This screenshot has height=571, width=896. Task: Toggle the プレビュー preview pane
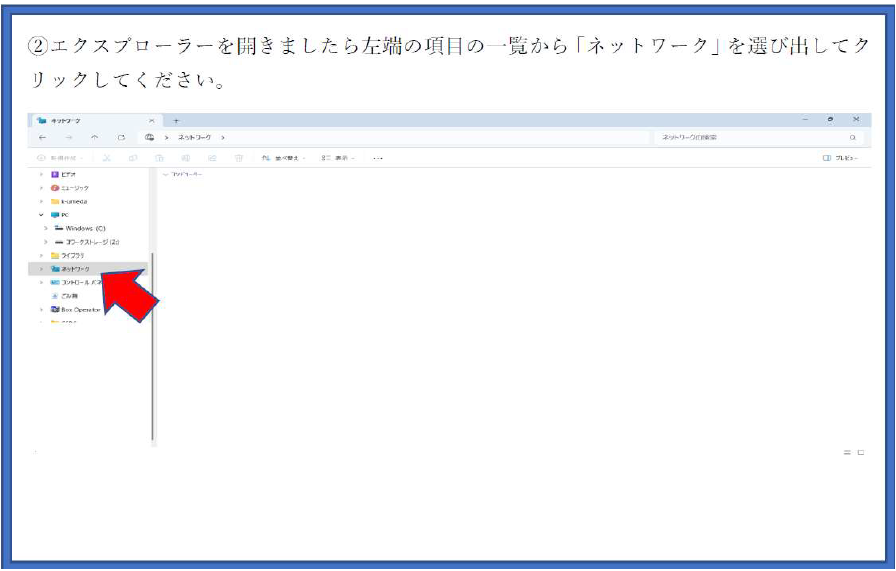[840, 158]
